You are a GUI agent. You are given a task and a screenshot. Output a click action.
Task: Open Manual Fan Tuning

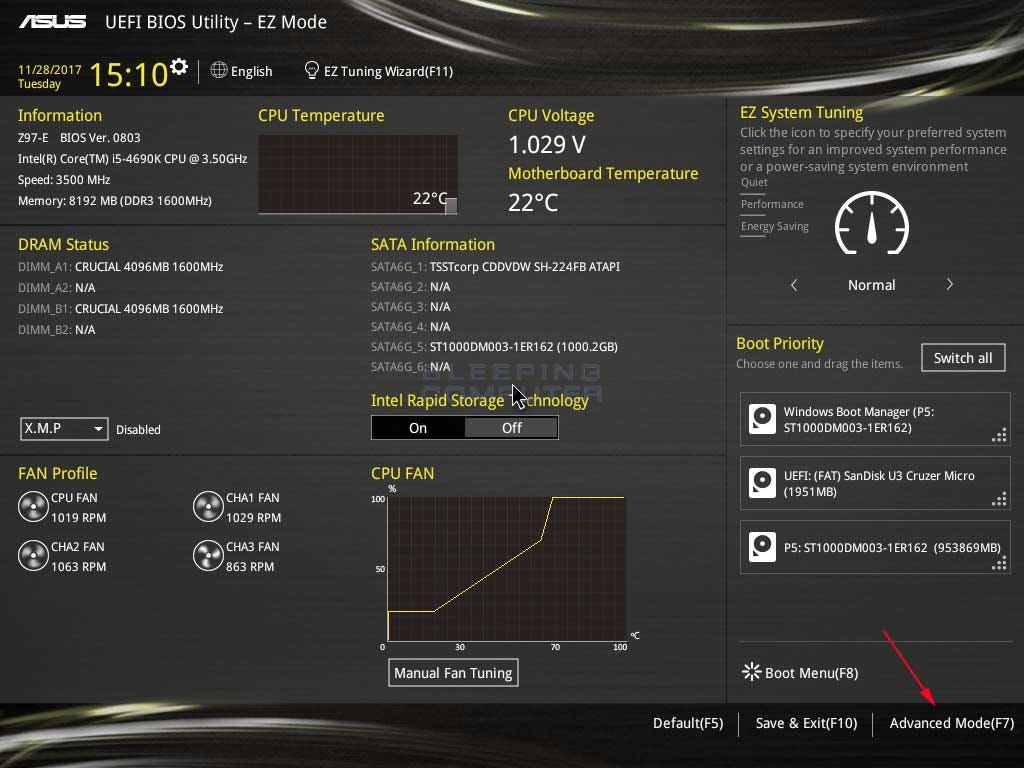[x=453, y=672]
